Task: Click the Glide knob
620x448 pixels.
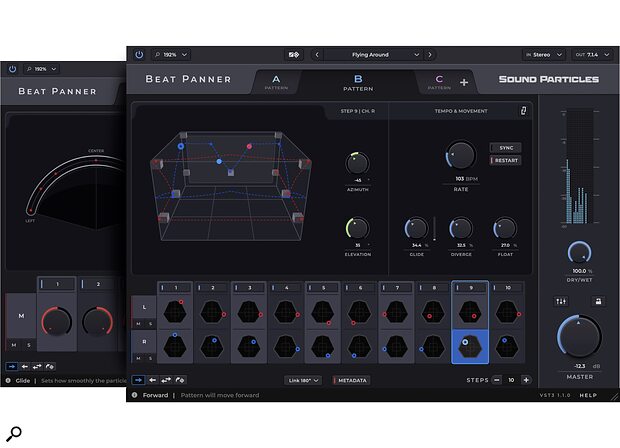Action: [416, 228]
